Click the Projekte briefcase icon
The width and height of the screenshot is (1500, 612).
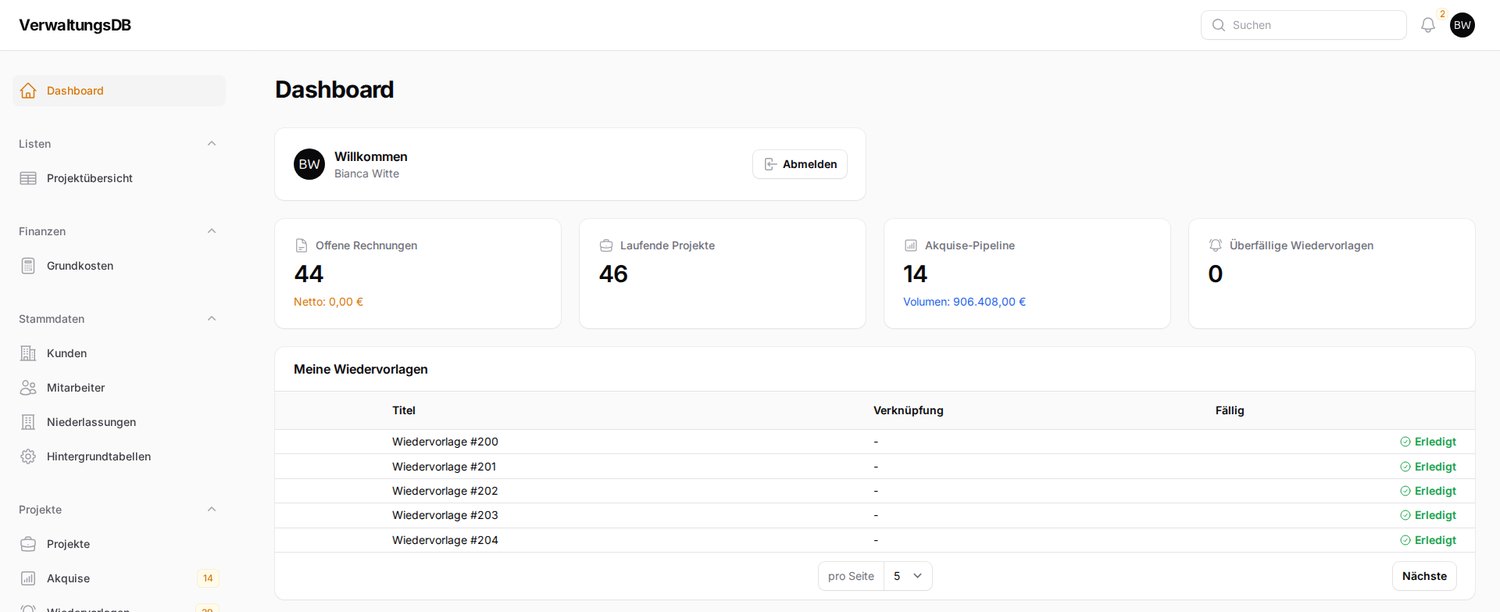click(x=28, y=544)
